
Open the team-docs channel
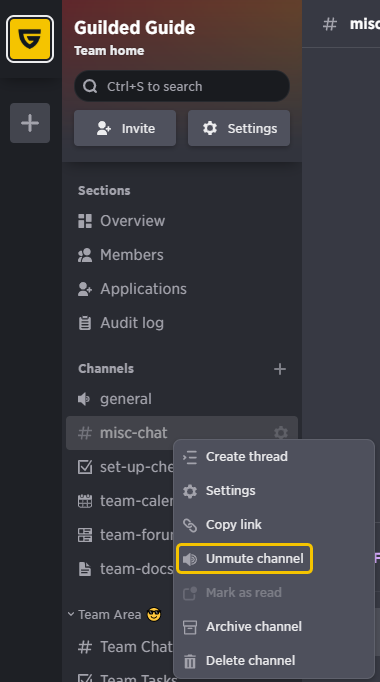click(x=120, y=568)
